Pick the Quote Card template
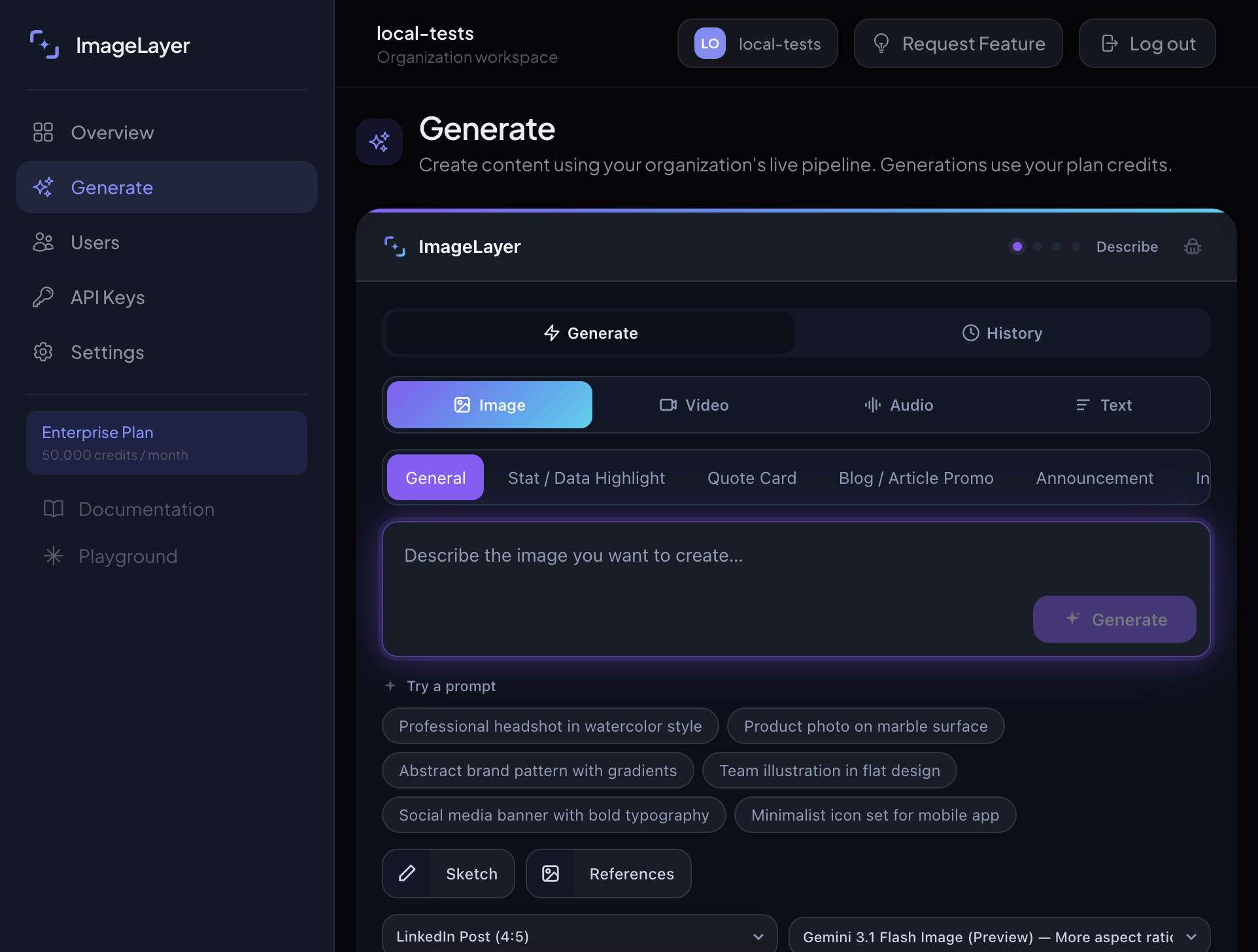 (752, 478)
